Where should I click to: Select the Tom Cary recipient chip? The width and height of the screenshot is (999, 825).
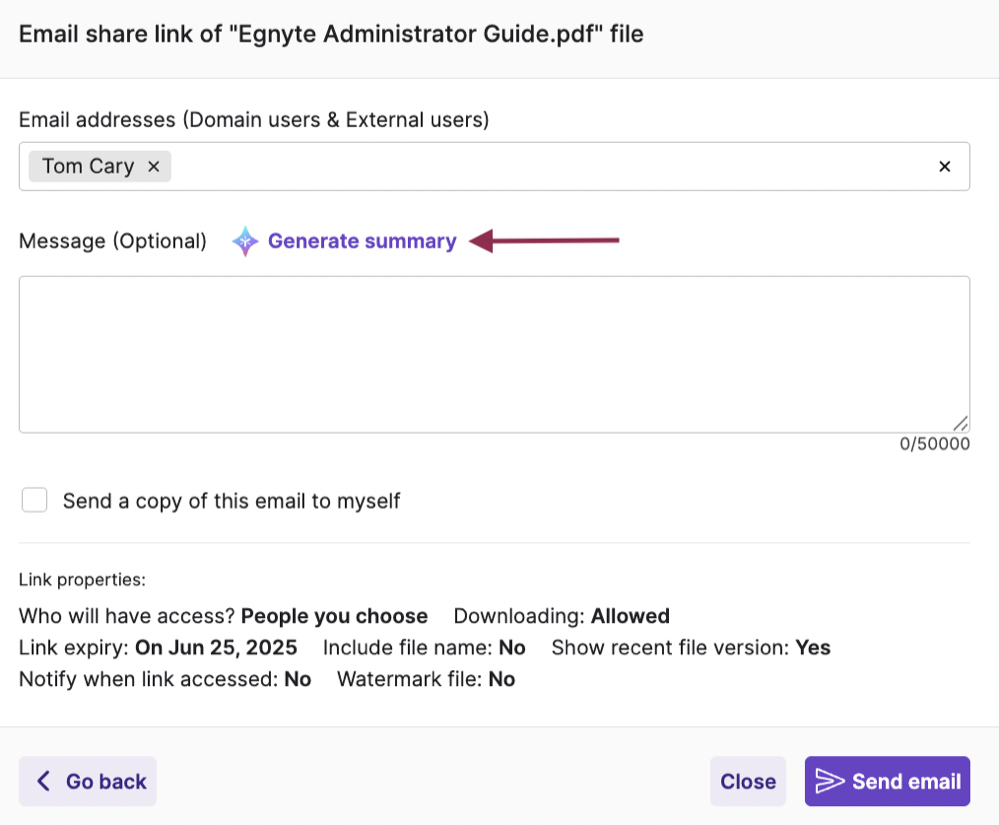pos(88,167)
